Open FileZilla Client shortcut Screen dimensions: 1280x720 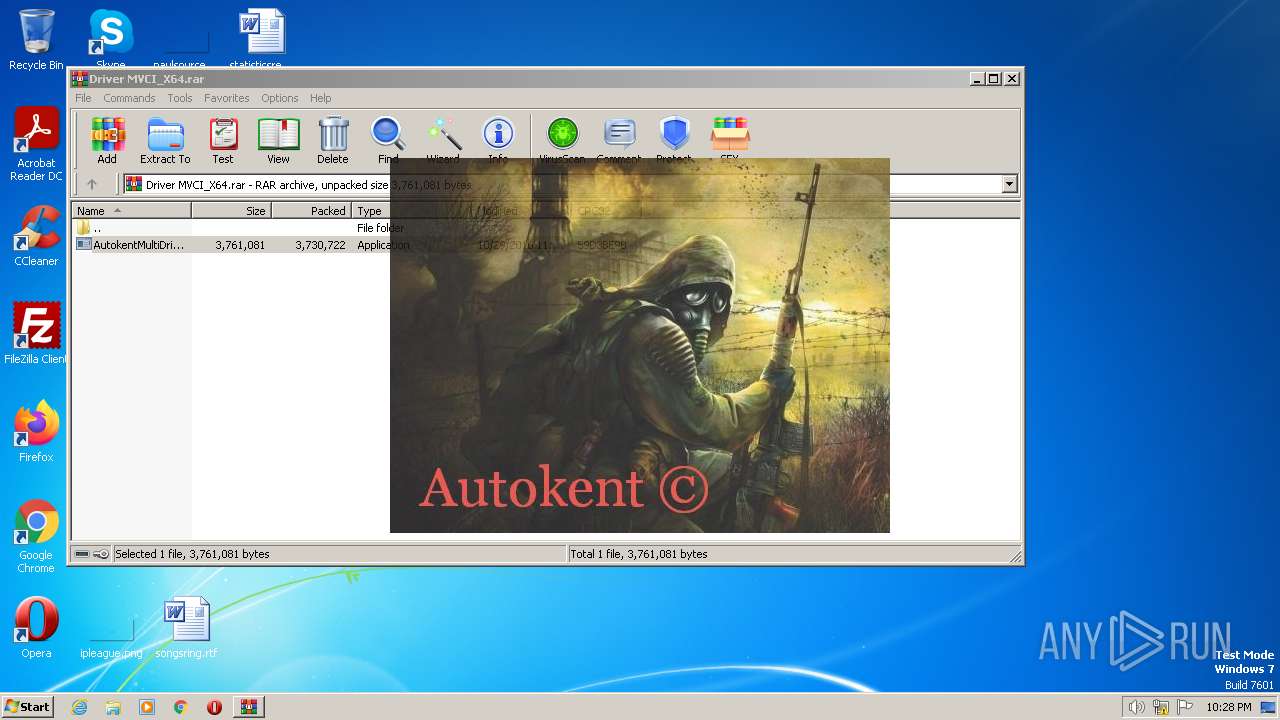(36, 334)
